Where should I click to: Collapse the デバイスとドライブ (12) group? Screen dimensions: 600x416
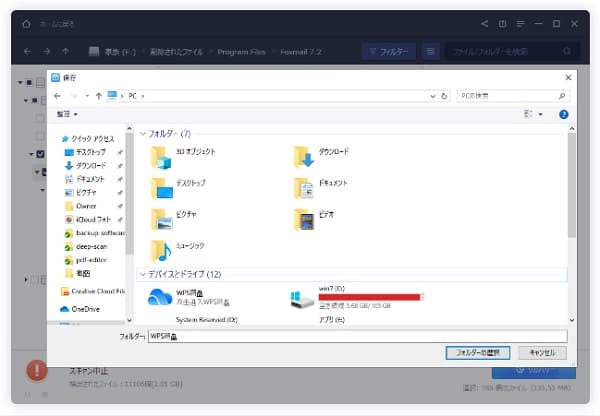pos(143,274)
